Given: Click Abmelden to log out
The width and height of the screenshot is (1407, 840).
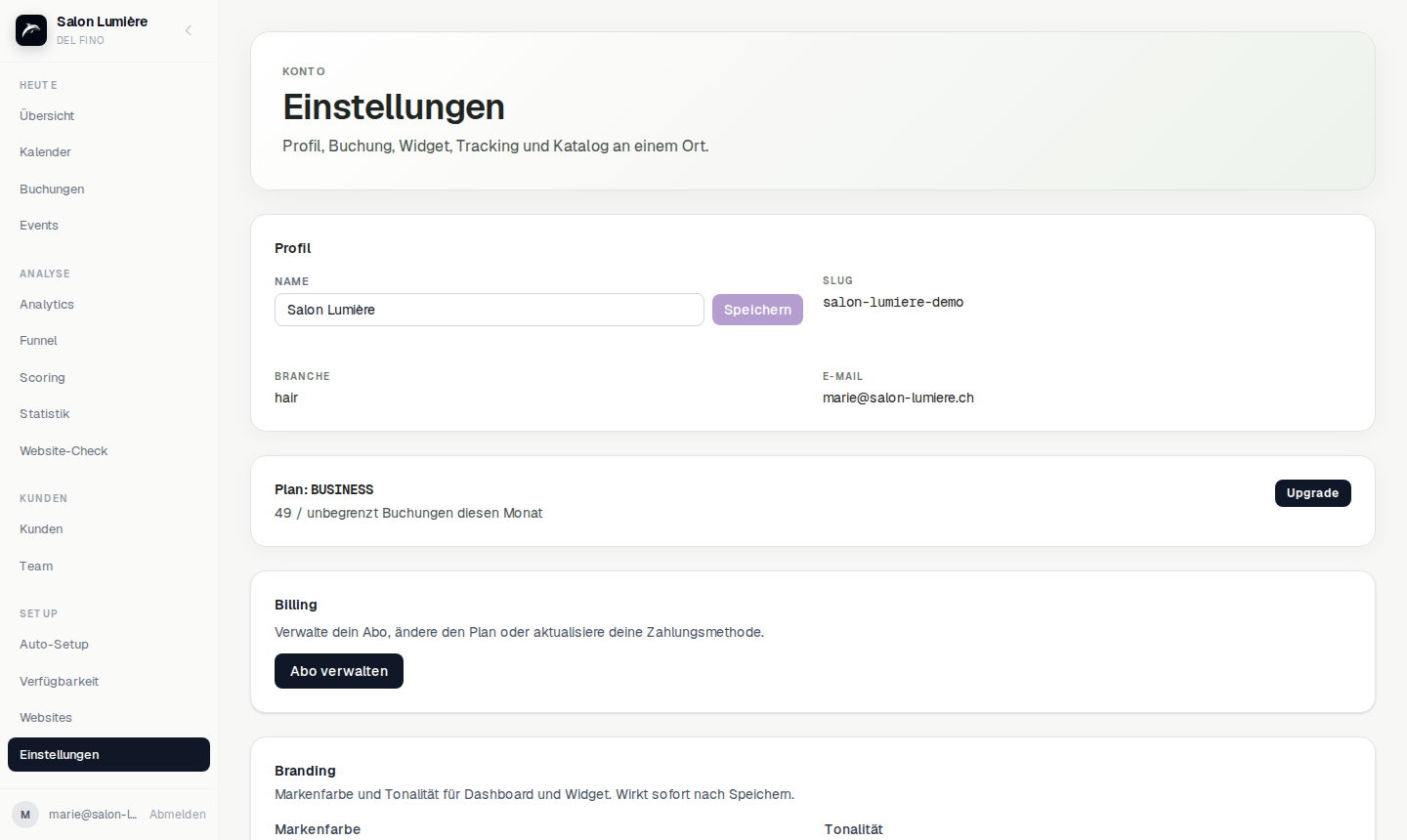Looking at the screenshot, I should pyautogui.click(x=178, y=815).
